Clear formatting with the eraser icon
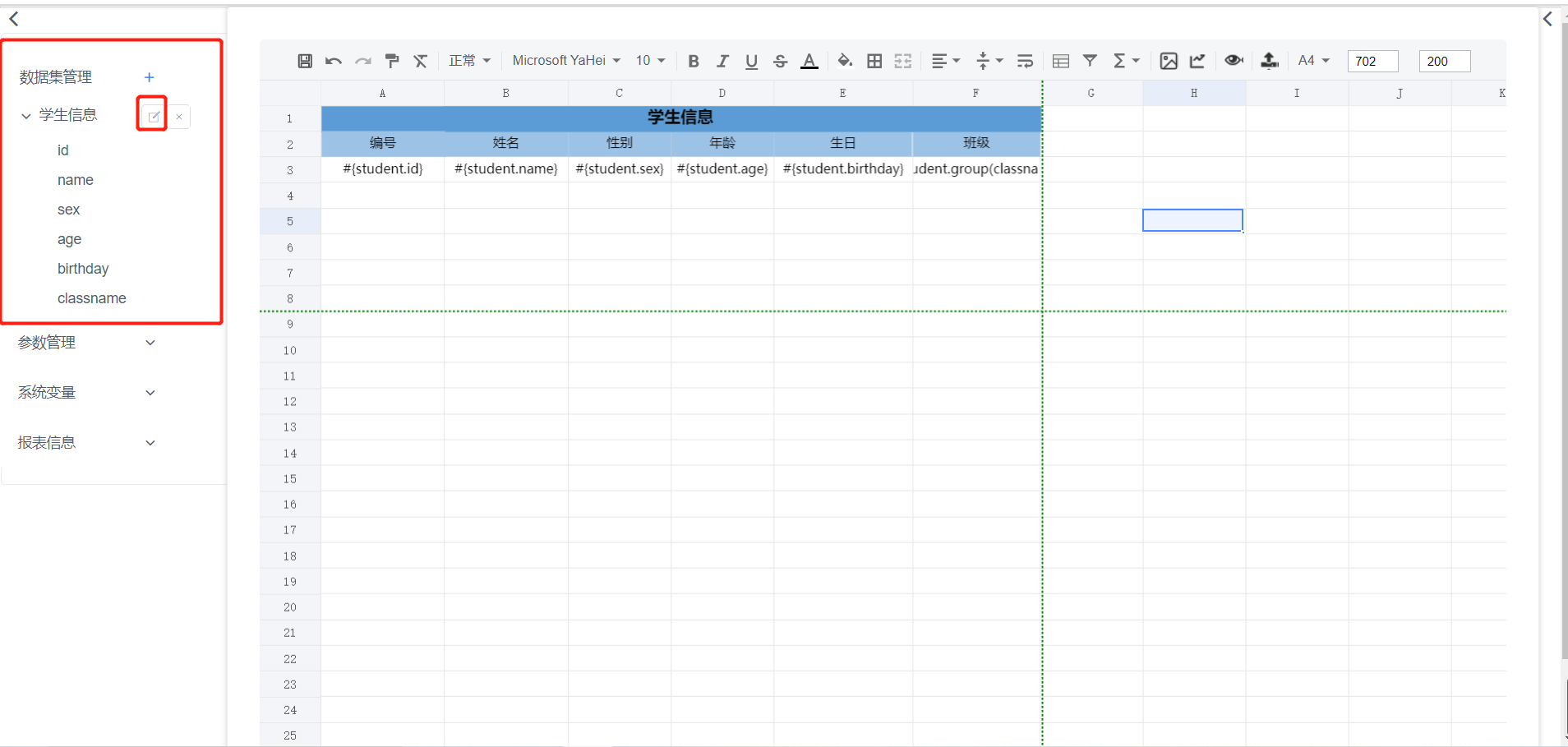This screenshot has height=747, width=1568. [x=421, y=61]
